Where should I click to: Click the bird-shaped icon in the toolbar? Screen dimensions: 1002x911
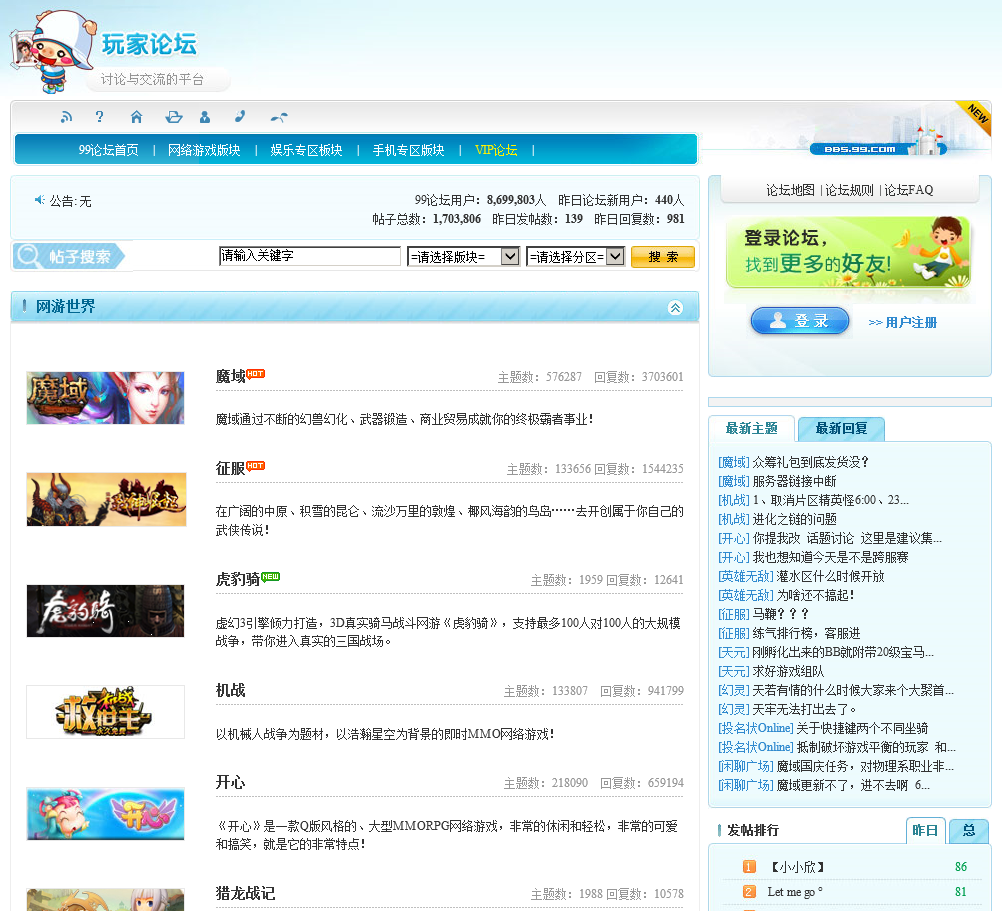[279, 117]
